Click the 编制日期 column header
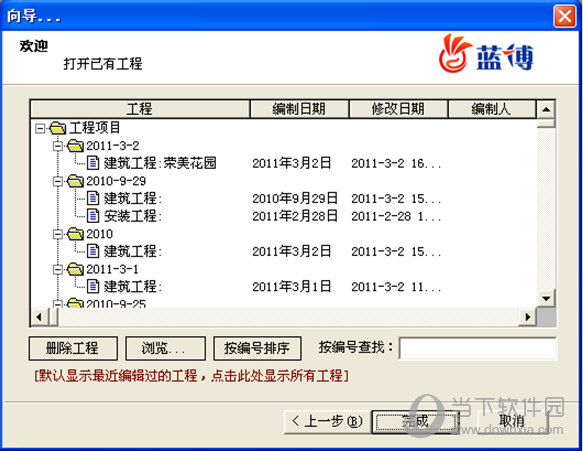 (299, 109)
